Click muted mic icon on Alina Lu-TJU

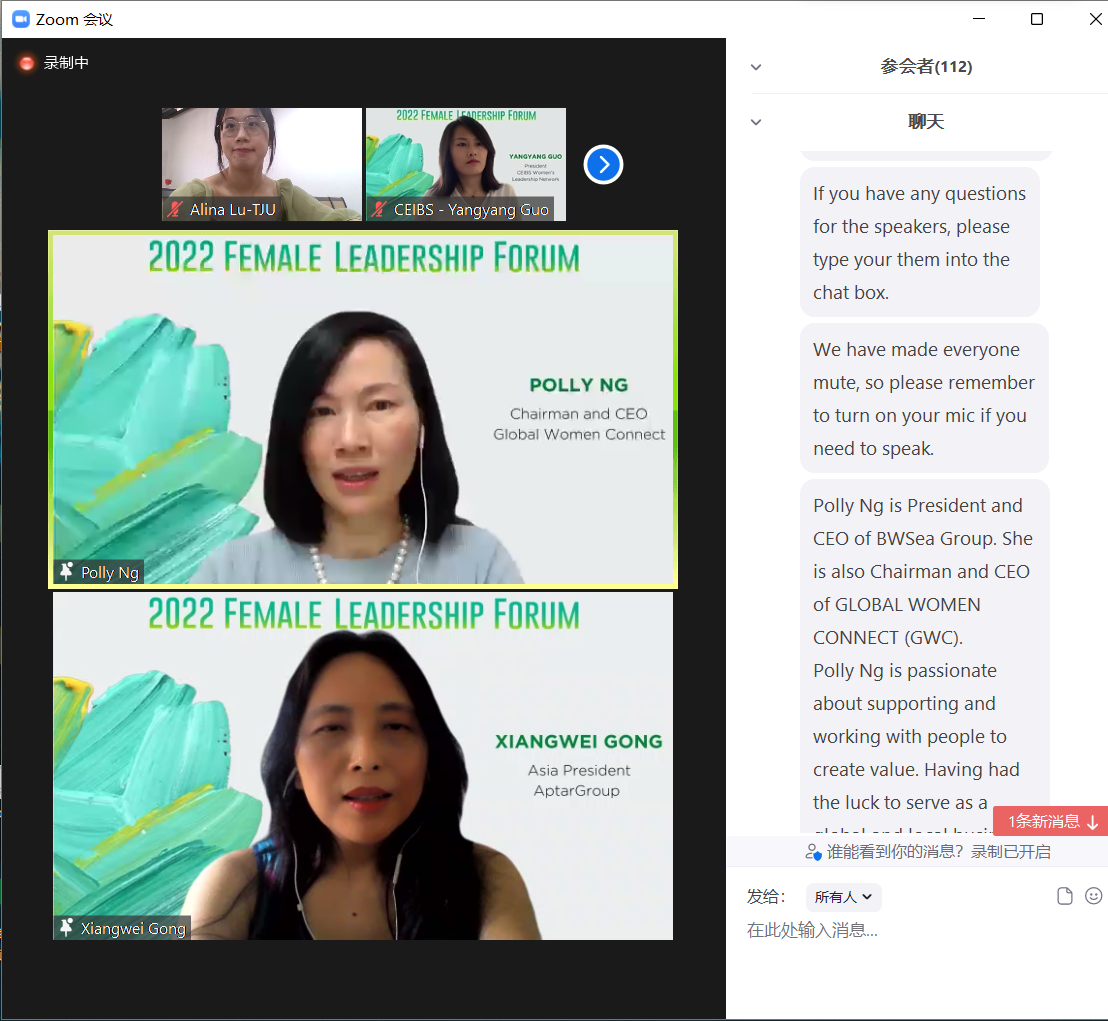point(175,209)
